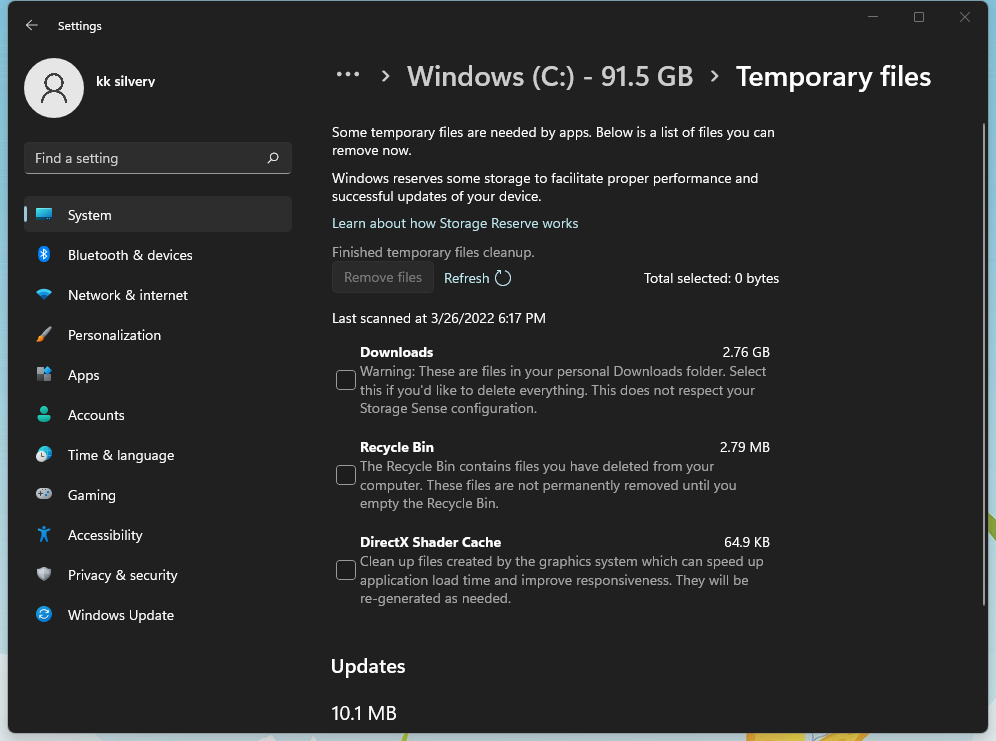The image size is (996, 741).
Task: Open Bluetooth & devices settings
Action: pyautogui.click(x=158, y=255)
